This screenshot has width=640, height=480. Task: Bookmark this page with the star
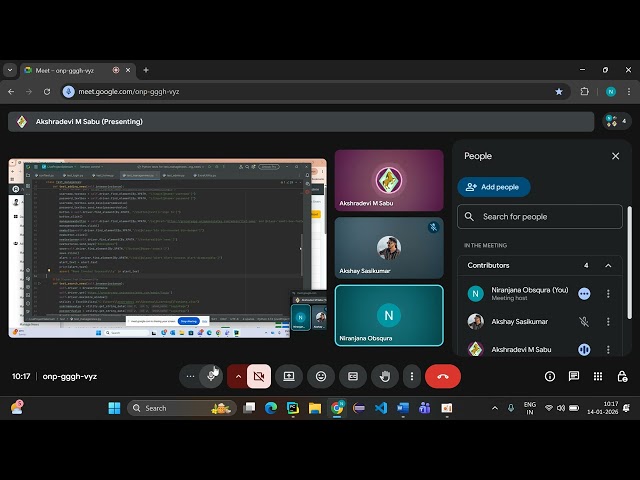coord(559,92)
